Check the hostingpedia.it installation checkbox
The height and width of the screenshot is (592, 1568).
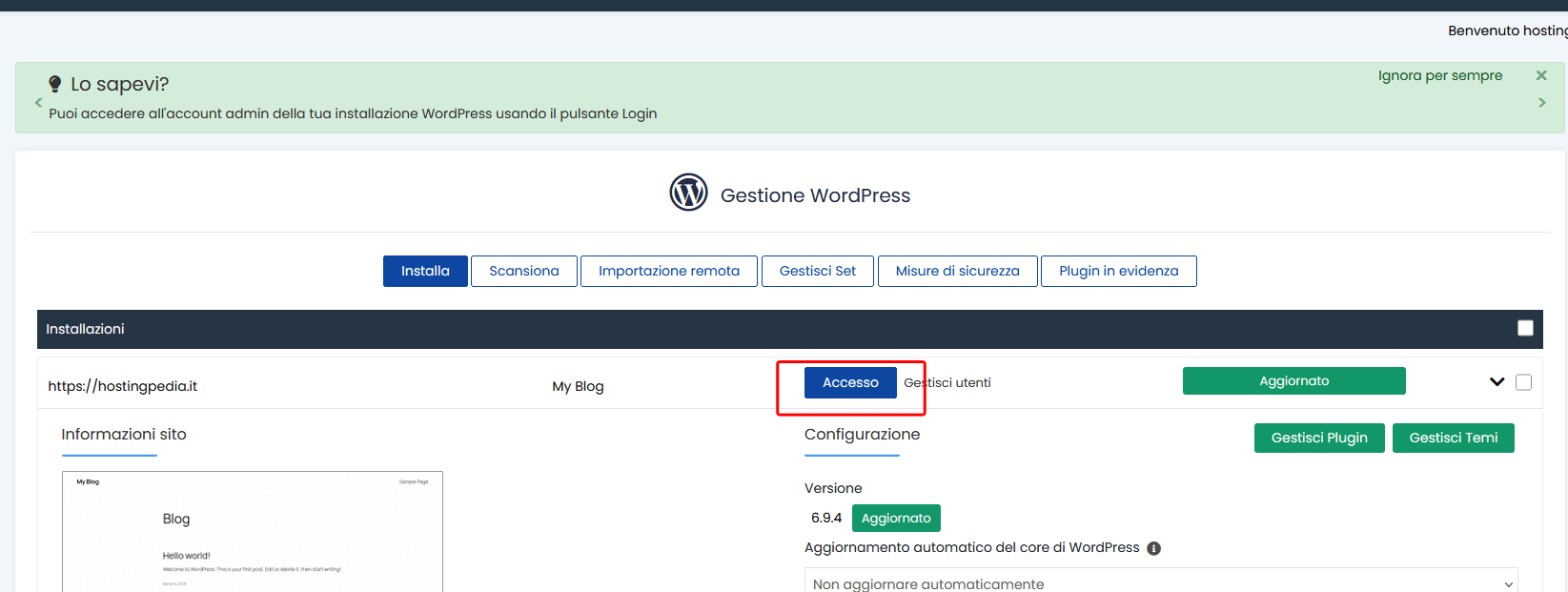tap(1523, 382)
